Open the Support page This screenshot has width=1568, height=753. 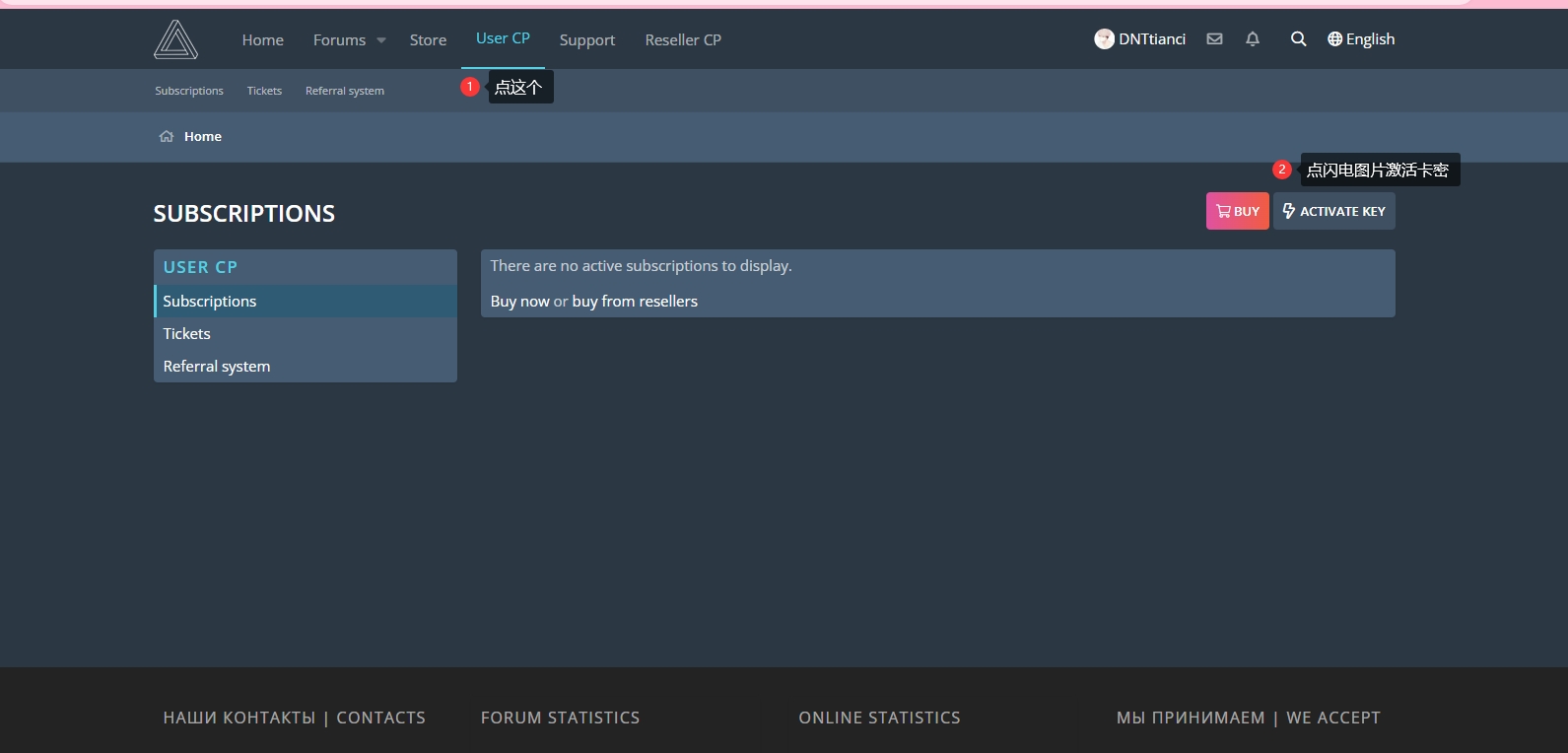(x=586, y=40)
